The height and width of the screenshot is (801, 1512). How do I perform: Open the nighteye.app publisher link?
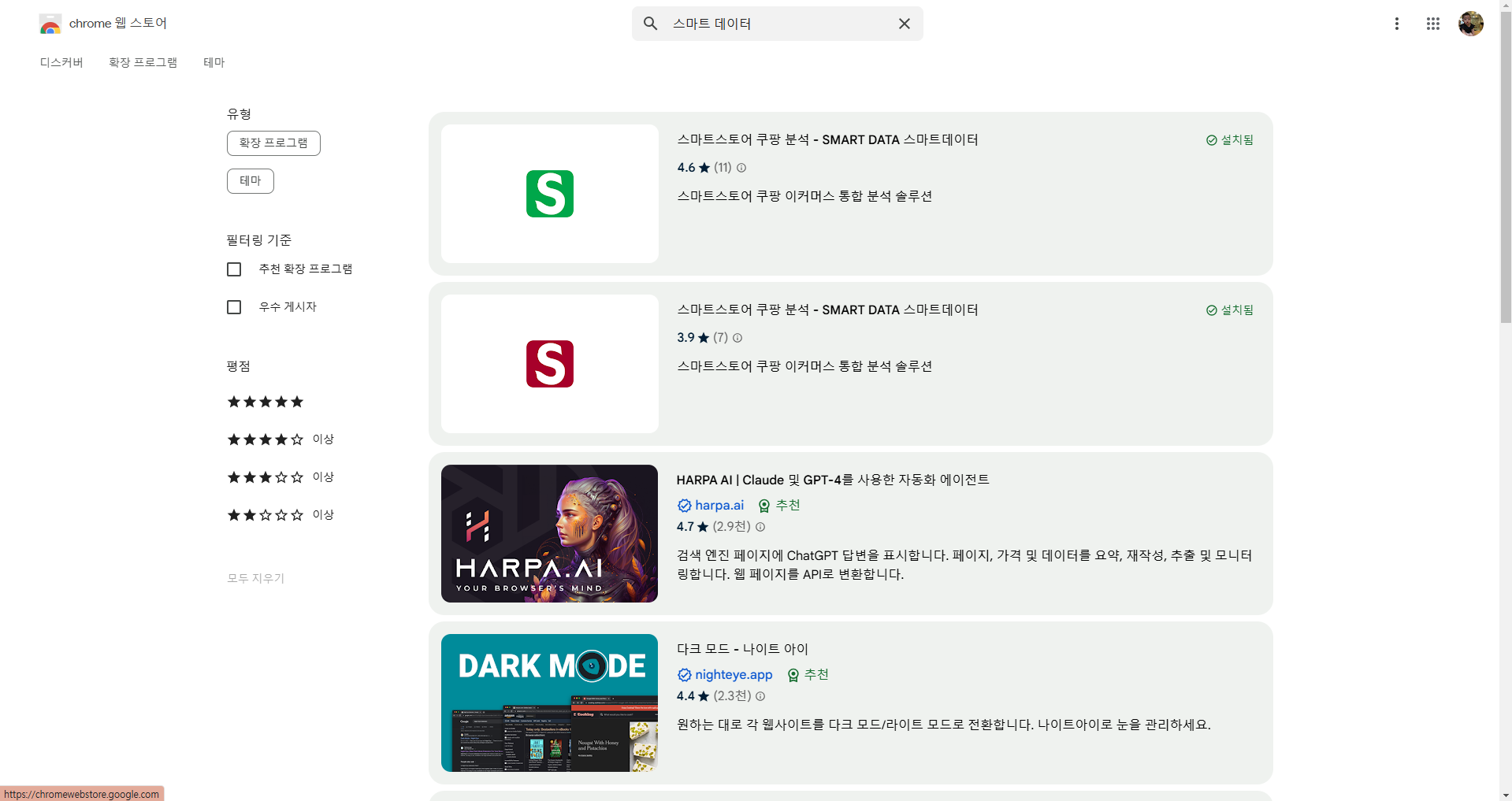(734, 675)
